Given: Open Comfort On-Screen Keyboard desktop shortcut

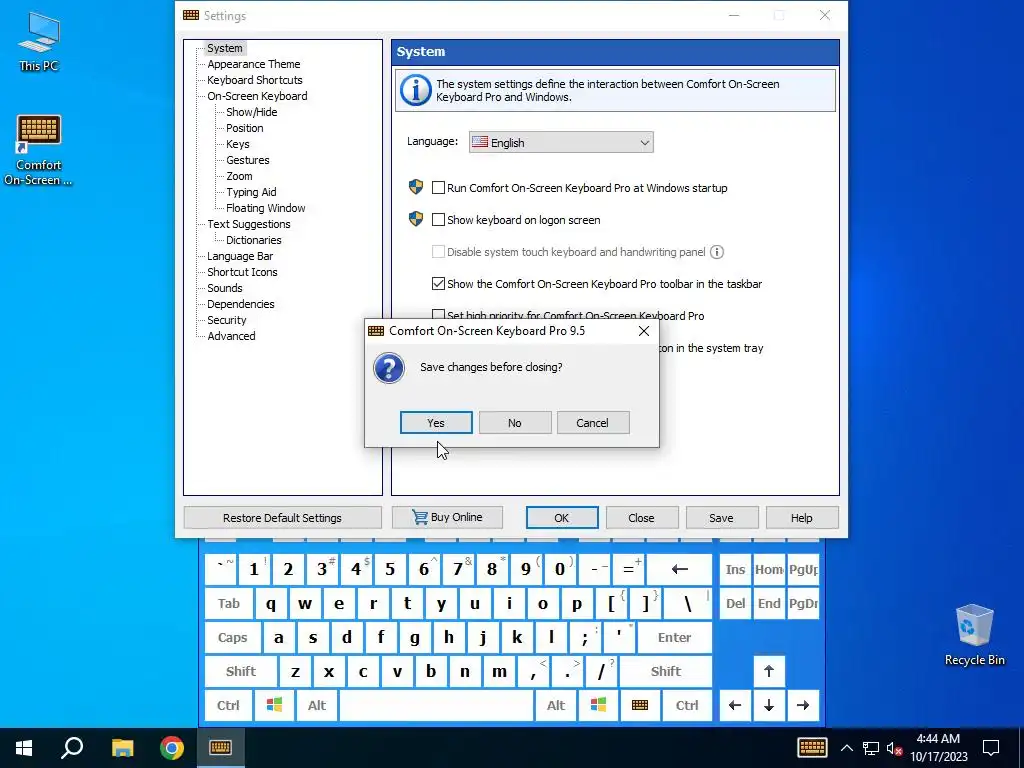Looking at the screenshot, I should point(39,150).
